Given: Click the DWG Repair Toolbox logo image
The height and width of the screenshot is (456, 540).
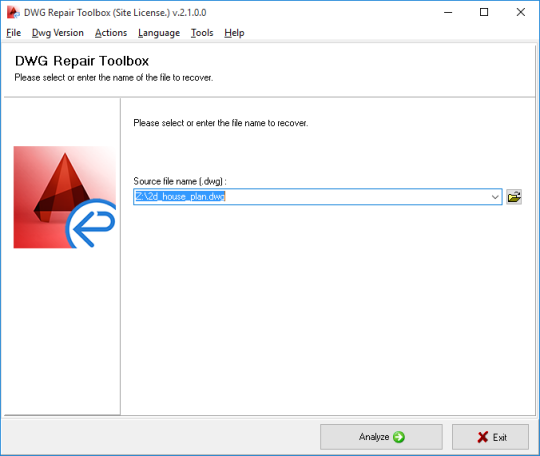Looking at the screenshot, I should pos(65,197).
